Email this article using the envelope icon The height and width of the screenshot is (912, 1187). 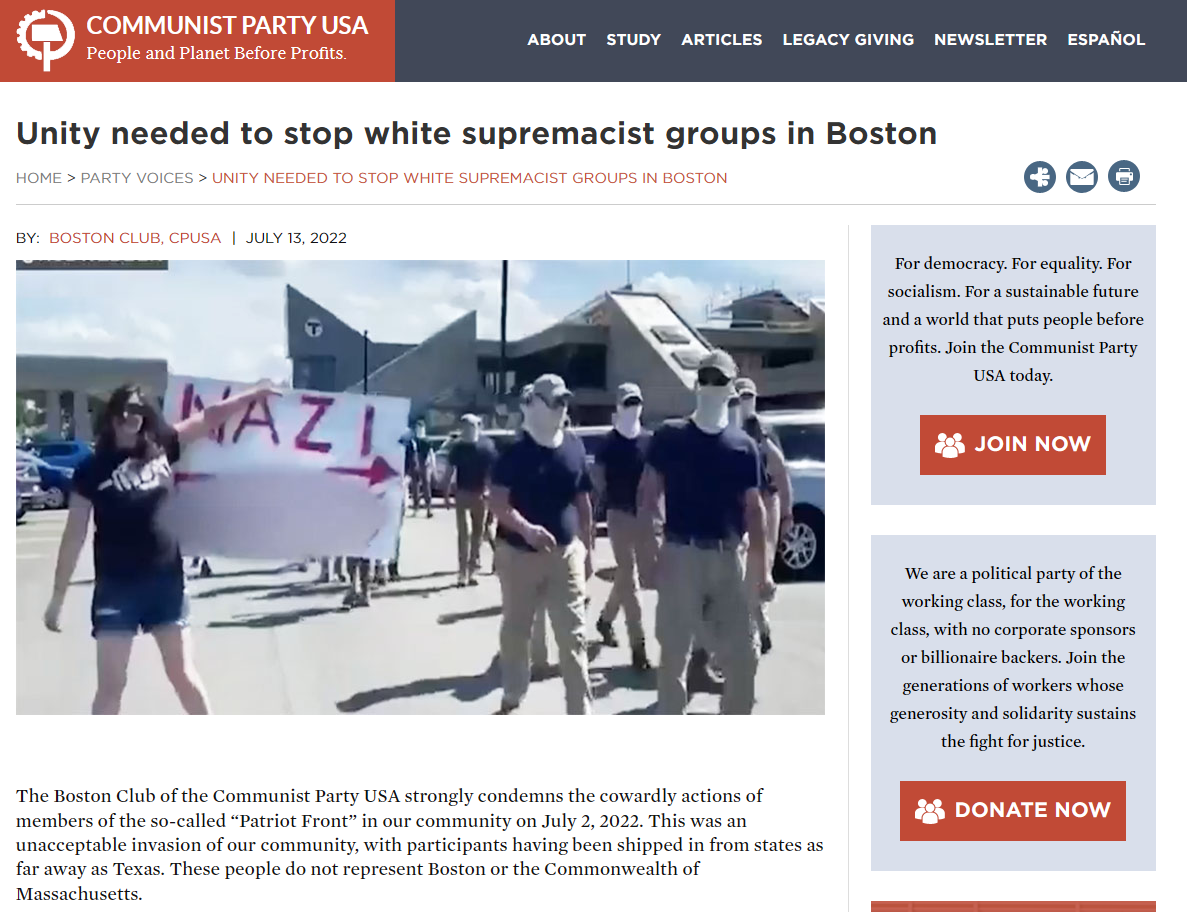(x=1082, y=177)
